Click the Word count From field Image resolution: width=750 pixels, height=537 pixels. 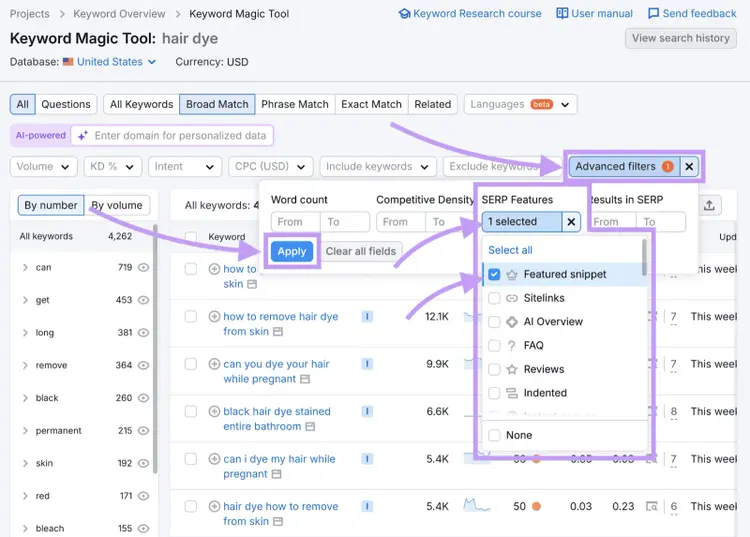point(296,222)
